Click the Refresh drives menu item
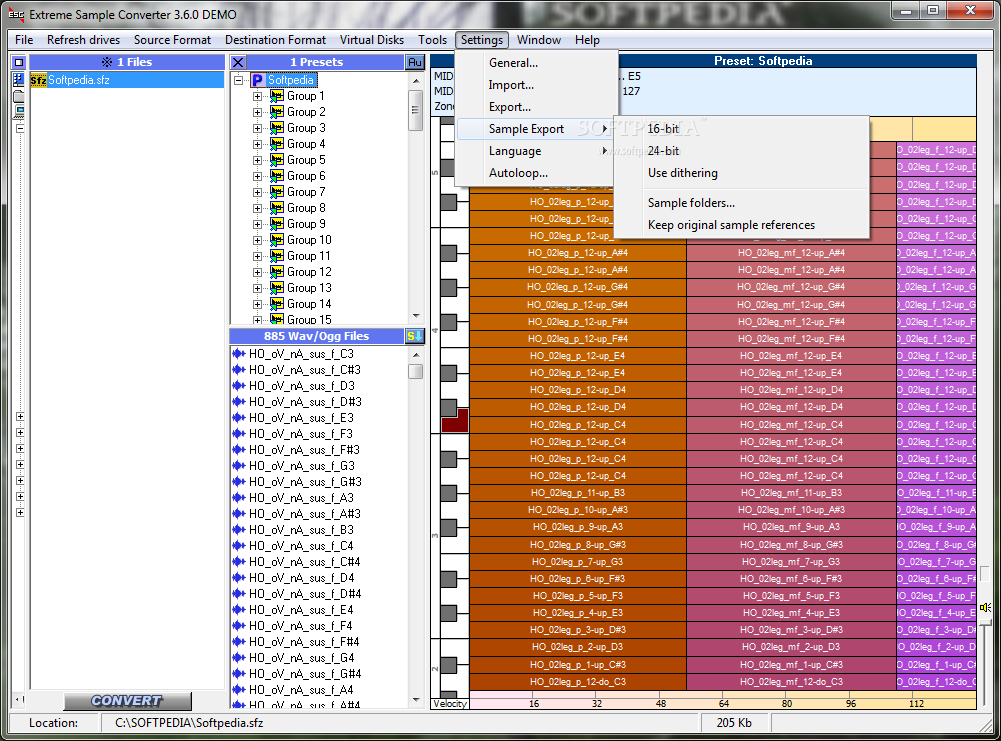 coord(83,40)
